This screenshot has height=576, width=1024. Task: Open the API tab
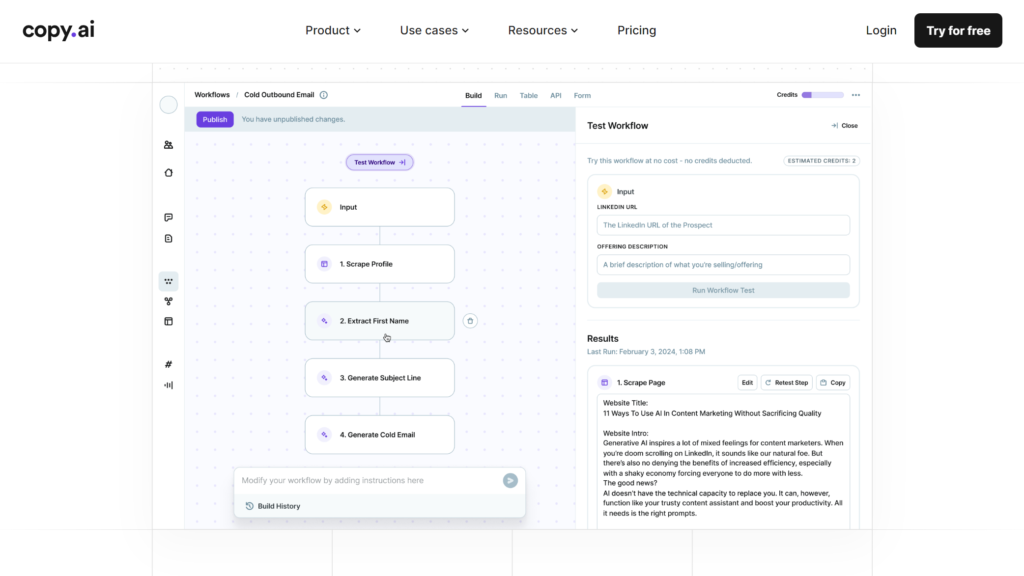(555, 96)
